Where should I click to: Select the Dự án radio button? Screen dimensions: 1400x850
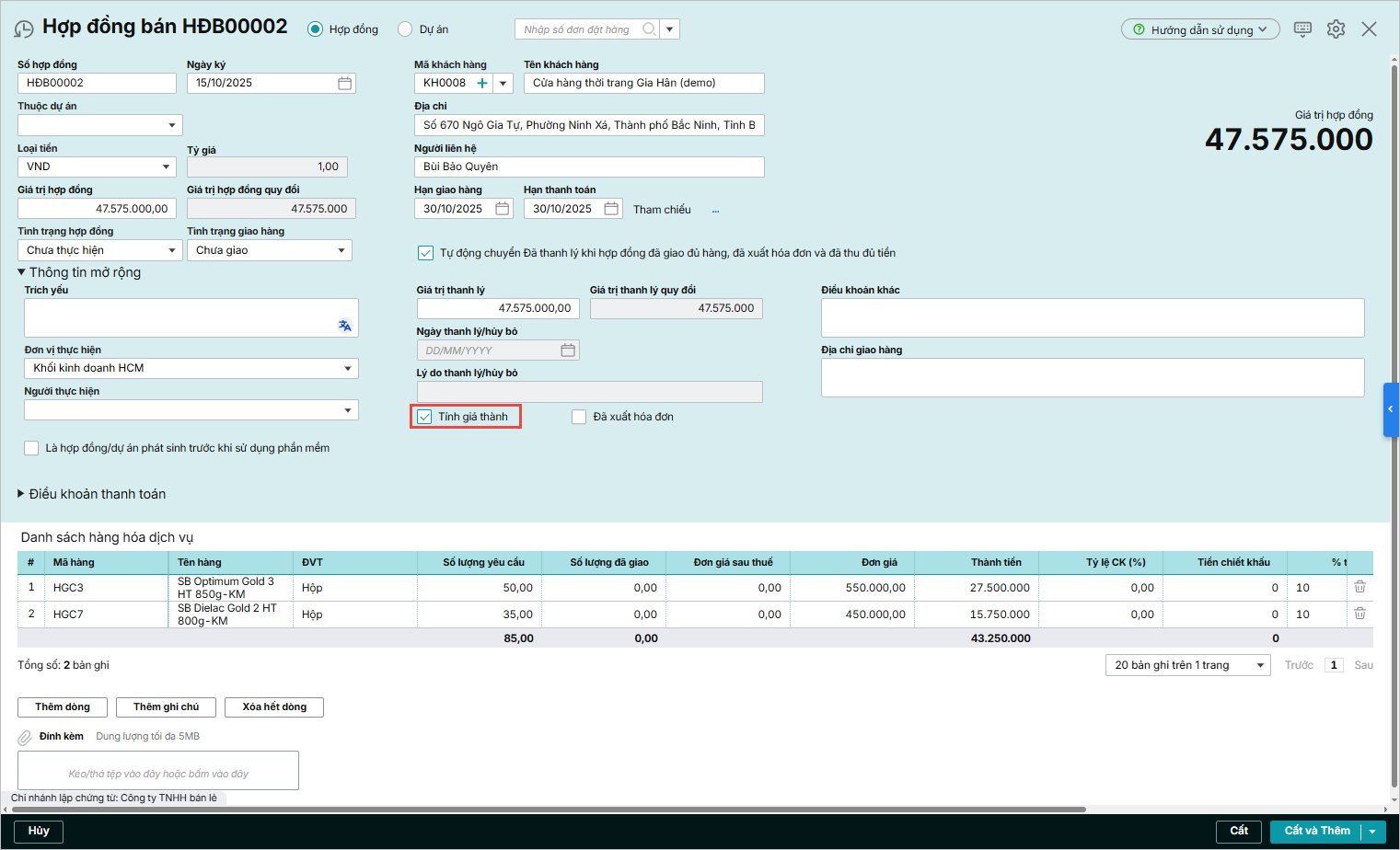(x=405, y=29)
